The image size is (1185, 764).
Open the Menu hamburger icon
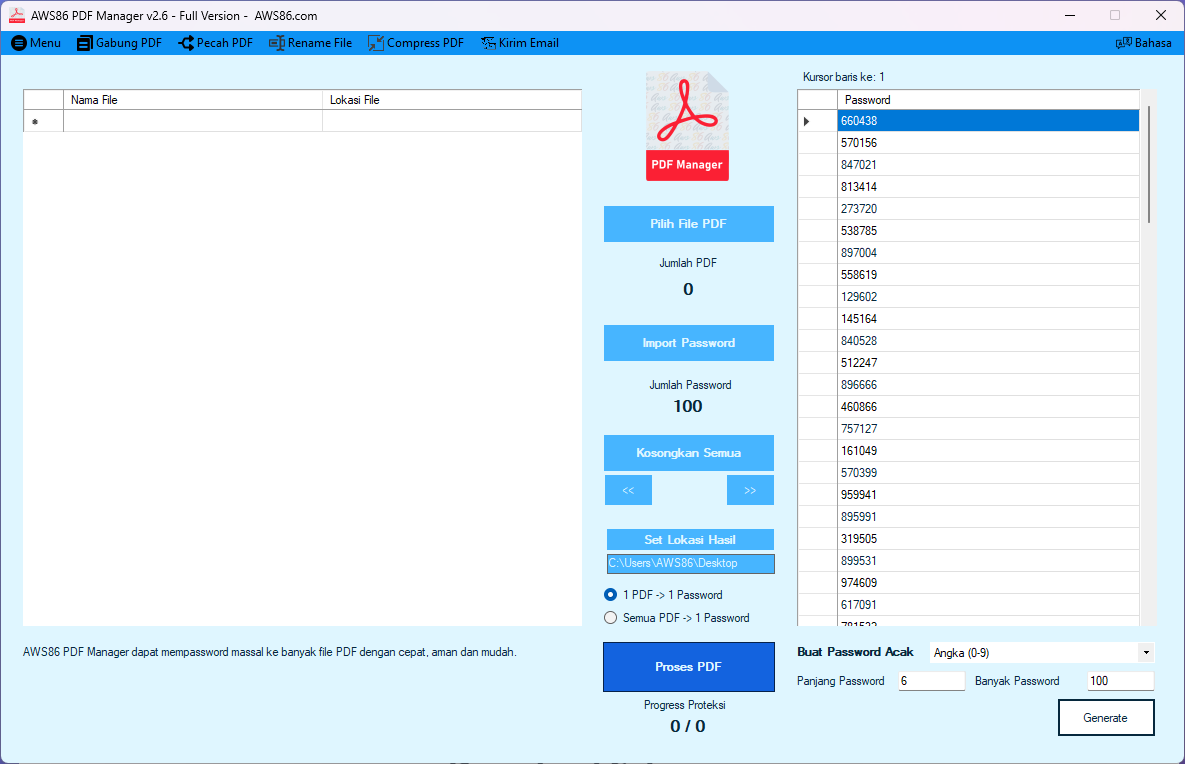(x=19, y=43)
